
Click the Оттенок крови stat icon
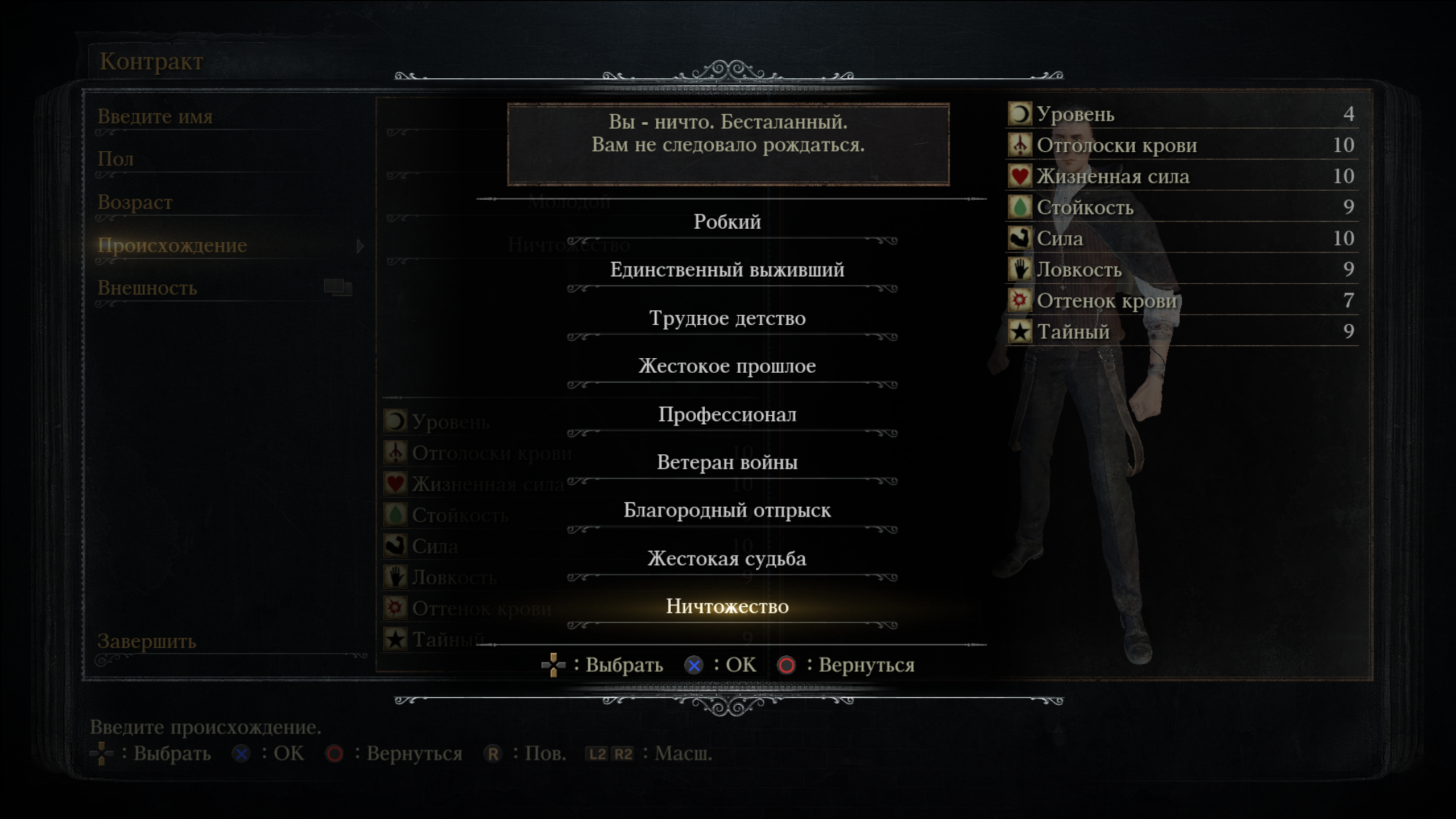pyautogui.click(x=1019, y=300)
